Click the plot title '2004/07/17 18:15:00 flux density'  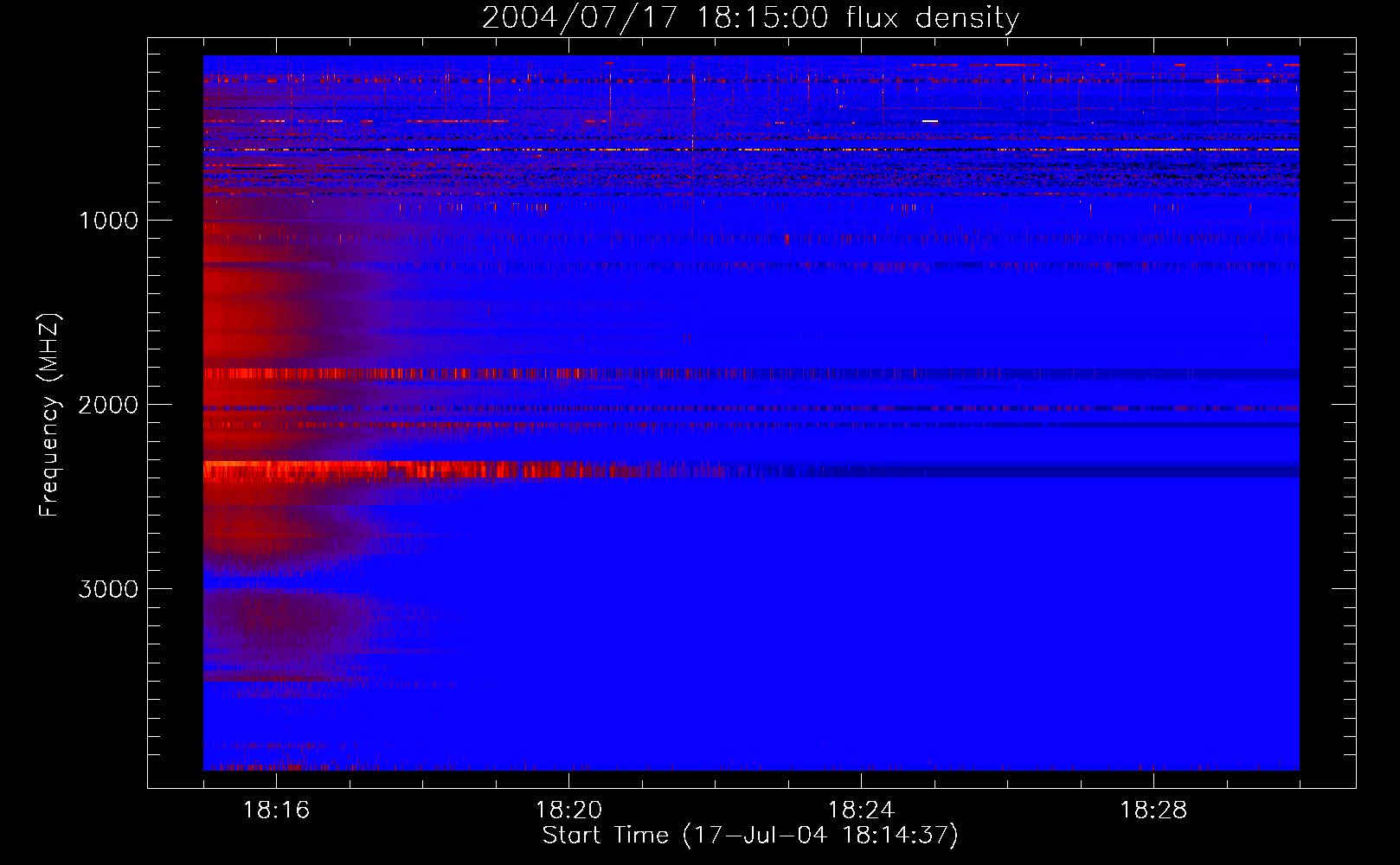coord(750,17)
